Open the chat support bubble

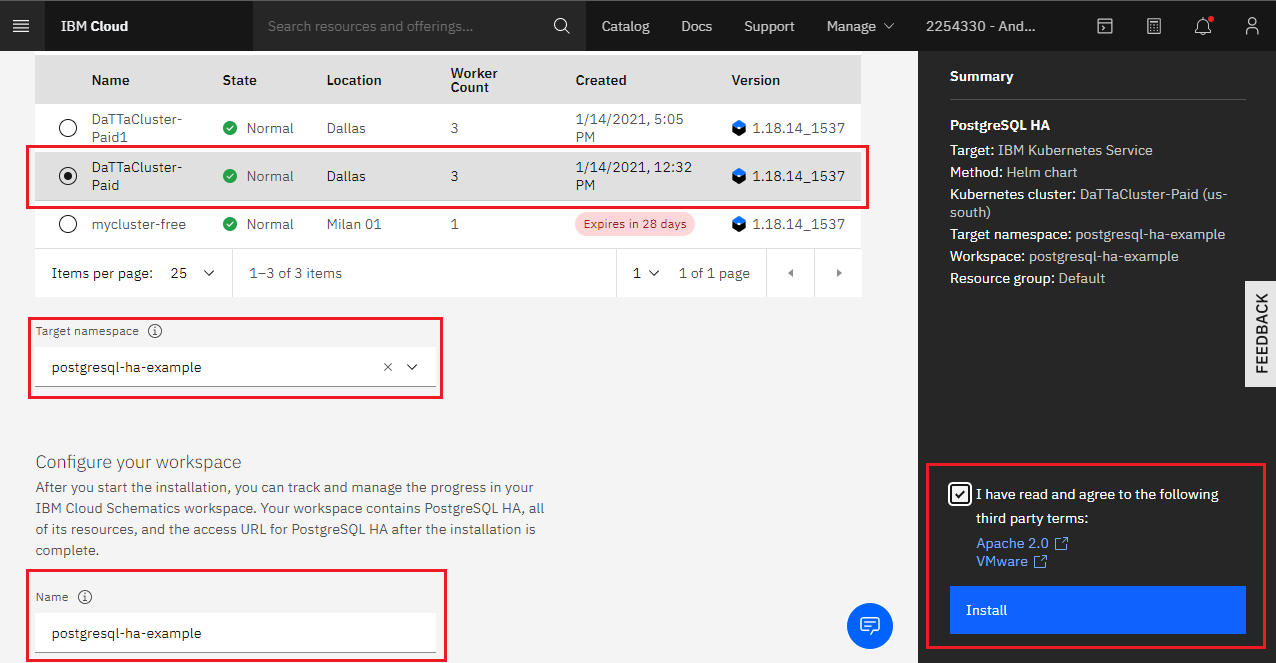870,626
